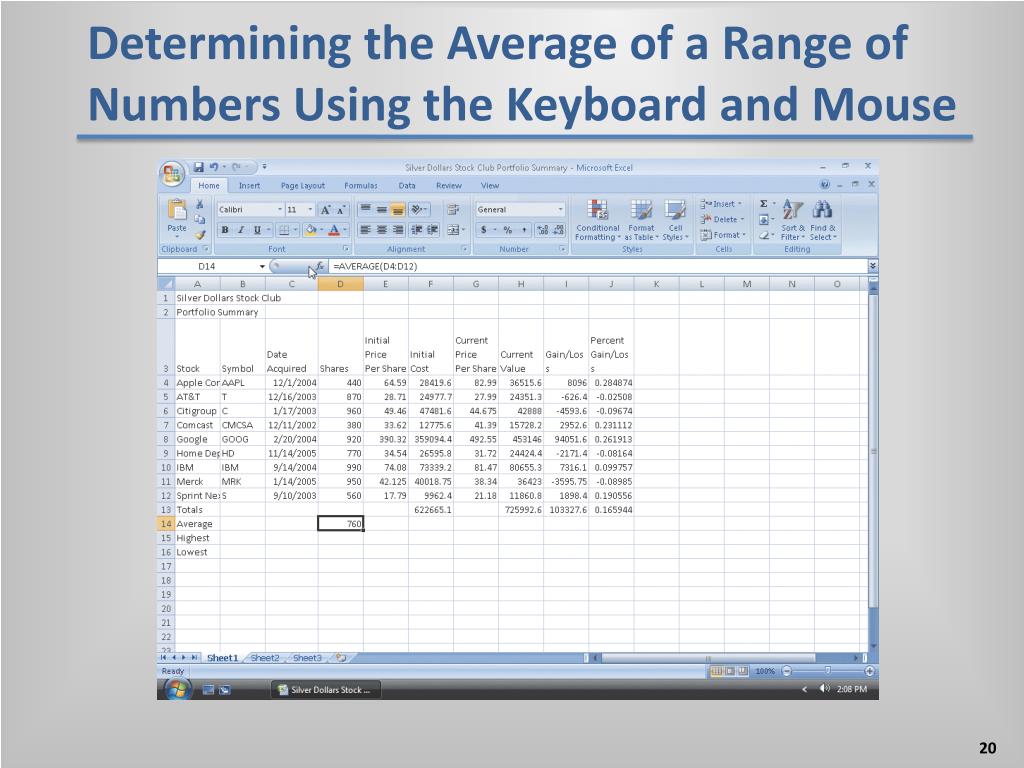Decrease the cell indent
Screen dimensions: 1024x768
[x=417, y=230]
